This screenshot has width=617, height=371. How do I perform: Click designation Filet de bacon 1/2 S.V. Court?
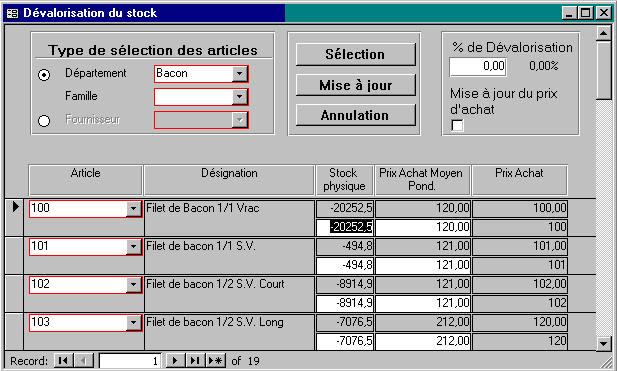pyautogui.click(x=229, y=293)
